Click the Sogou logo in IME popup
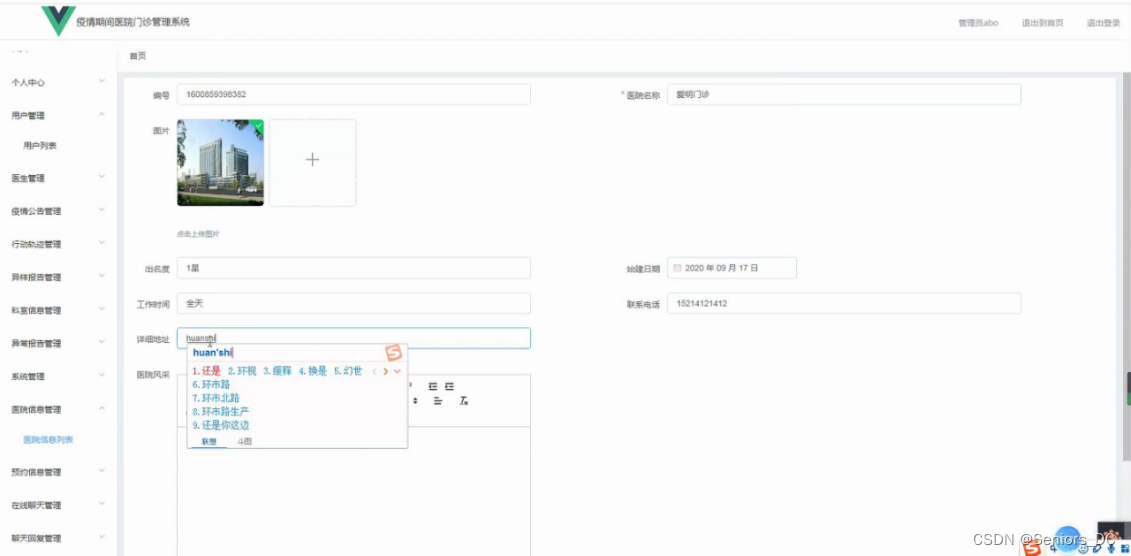Image resolution: width=1131 pixels, height=556 pixels. tap(393, 353)
